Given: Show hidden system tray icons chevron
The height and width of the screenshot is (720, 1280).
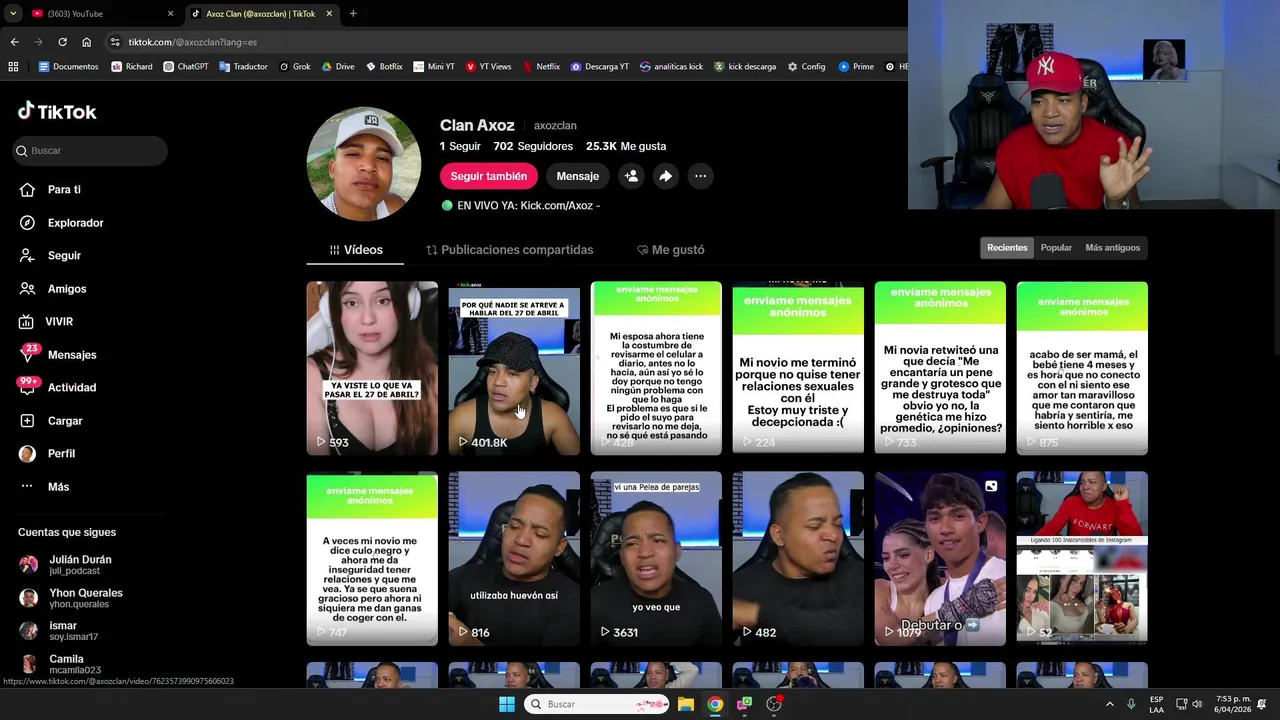Looking at the screenshot, I should 1109,704.
